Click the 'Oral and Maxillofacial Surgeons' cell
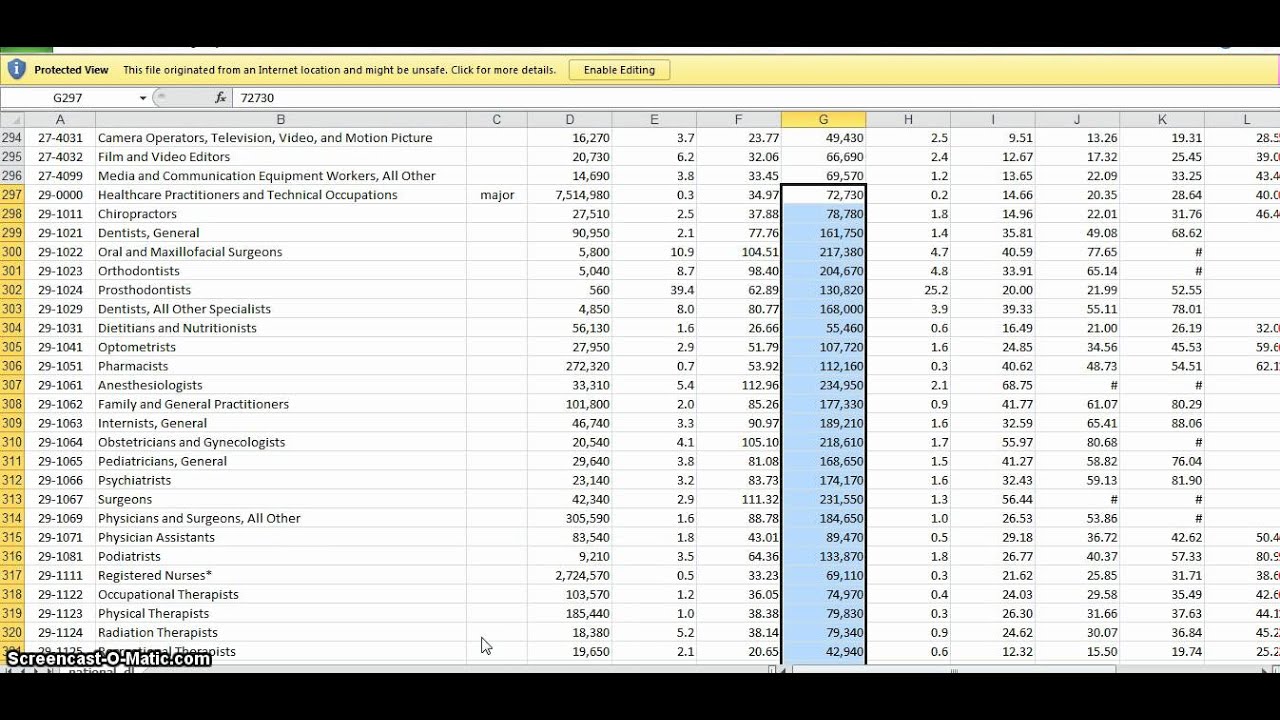This screenshot has width=1280, height=720. click(x=281, y=252)
